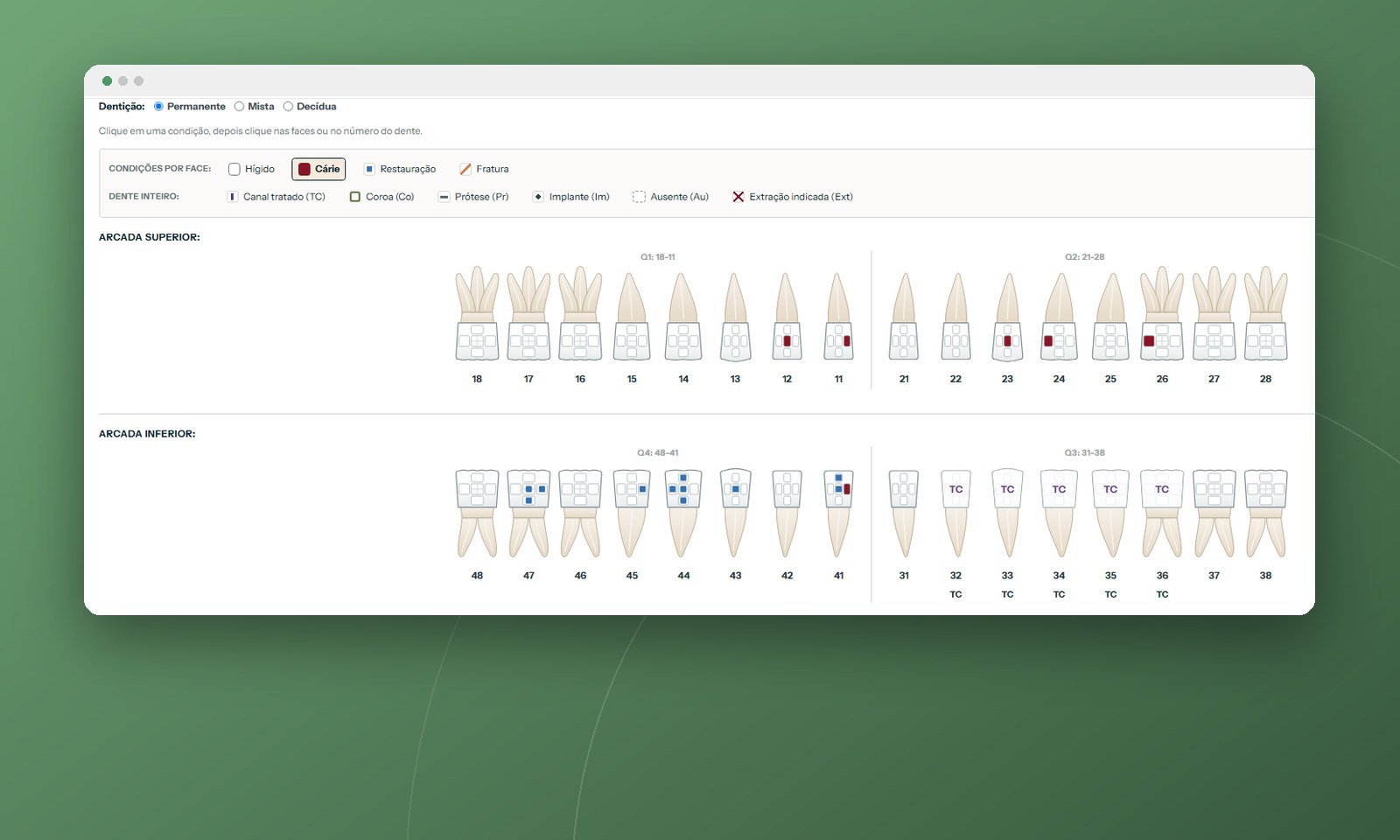Click the tooth 37 illustration

tap(1214, 514)
